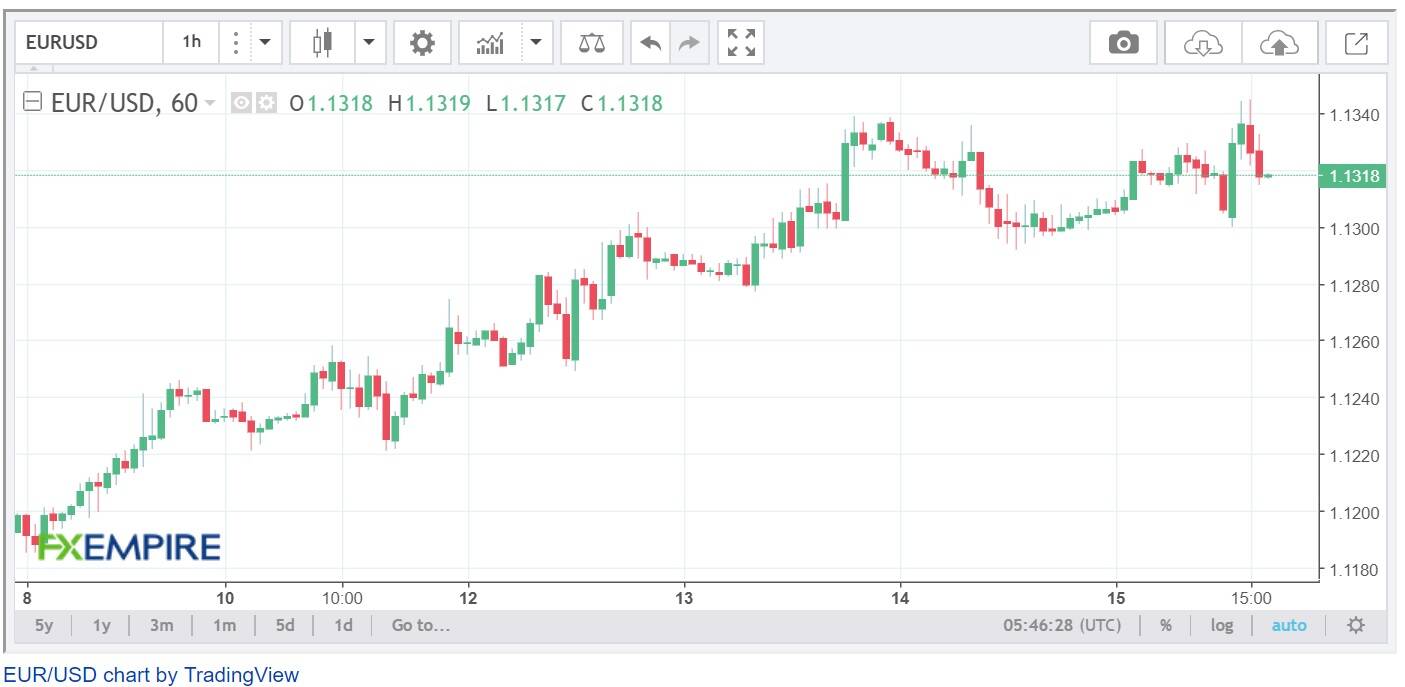Click the 1.1300 price axis label
The height and width of the screenshot is (687, 1405).
tap(1354, 229)
